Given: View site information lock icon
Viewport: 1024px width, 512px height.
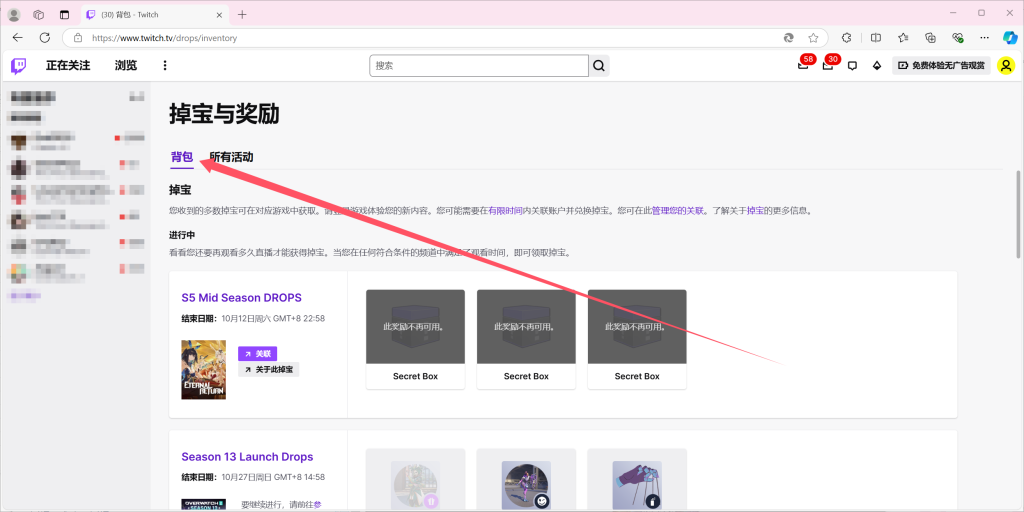Looking at the screenshot, I should (x=78, y=38).
